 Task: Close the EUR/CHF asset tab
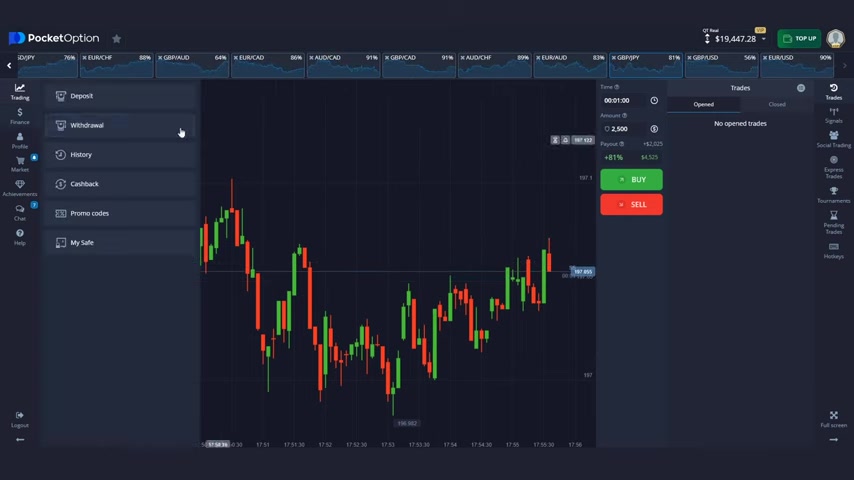[84, 58]
